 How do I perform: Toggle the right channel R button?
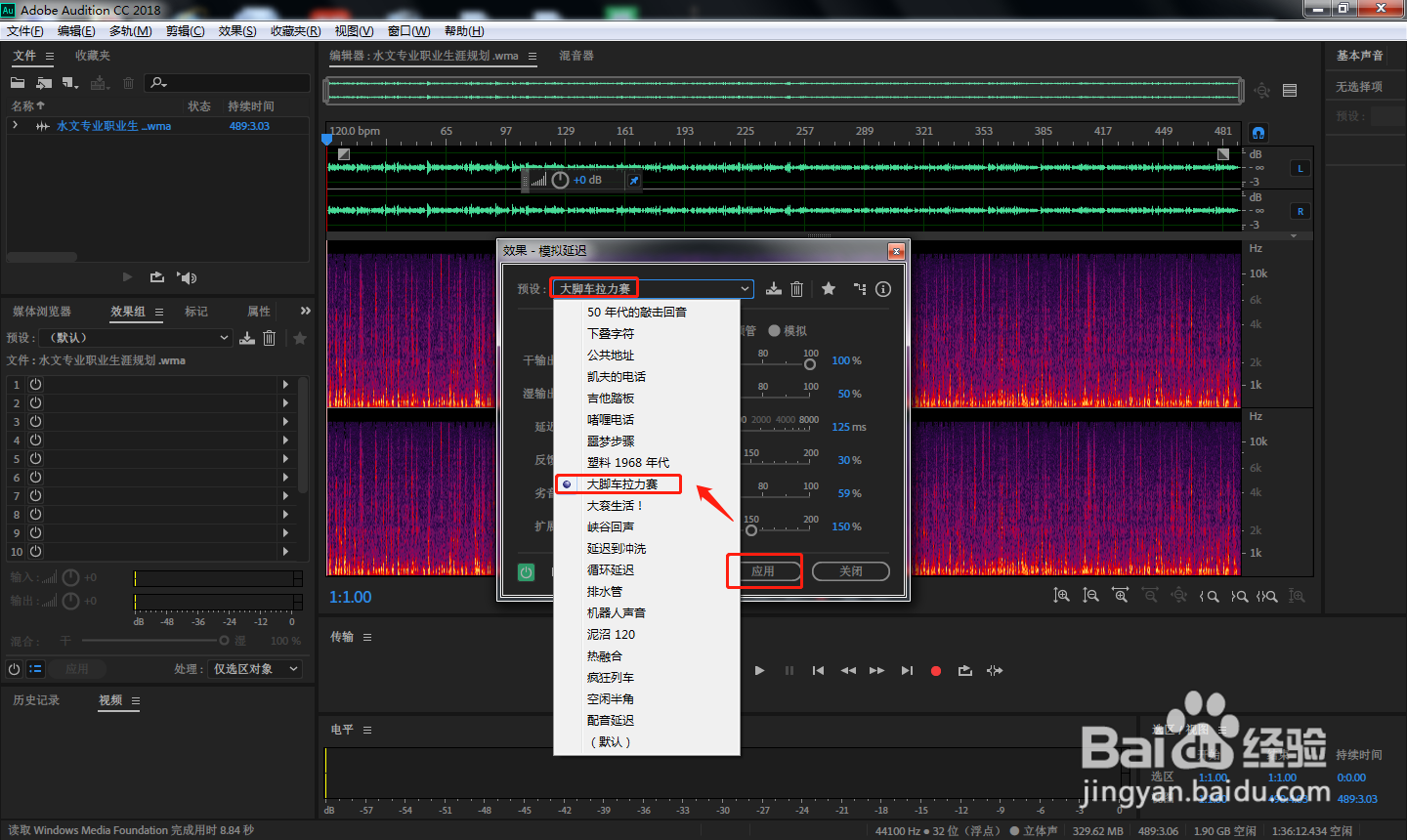click(1300, 211)
